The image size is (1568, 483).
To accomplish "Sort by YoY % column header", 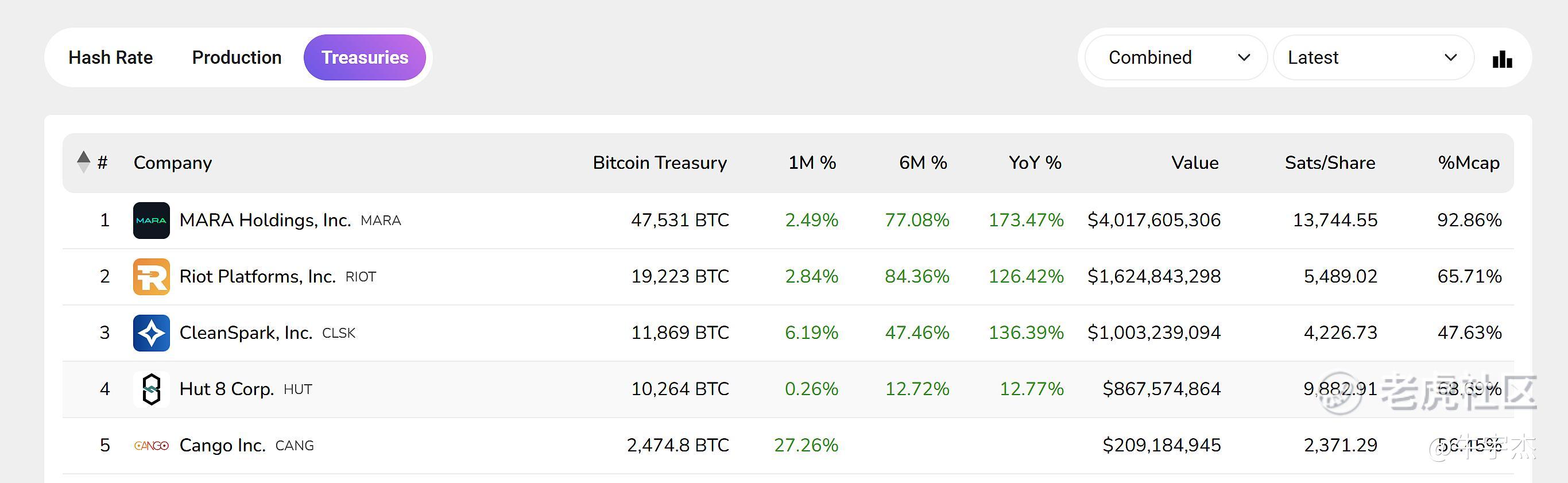I will (x=1035, y=163).
